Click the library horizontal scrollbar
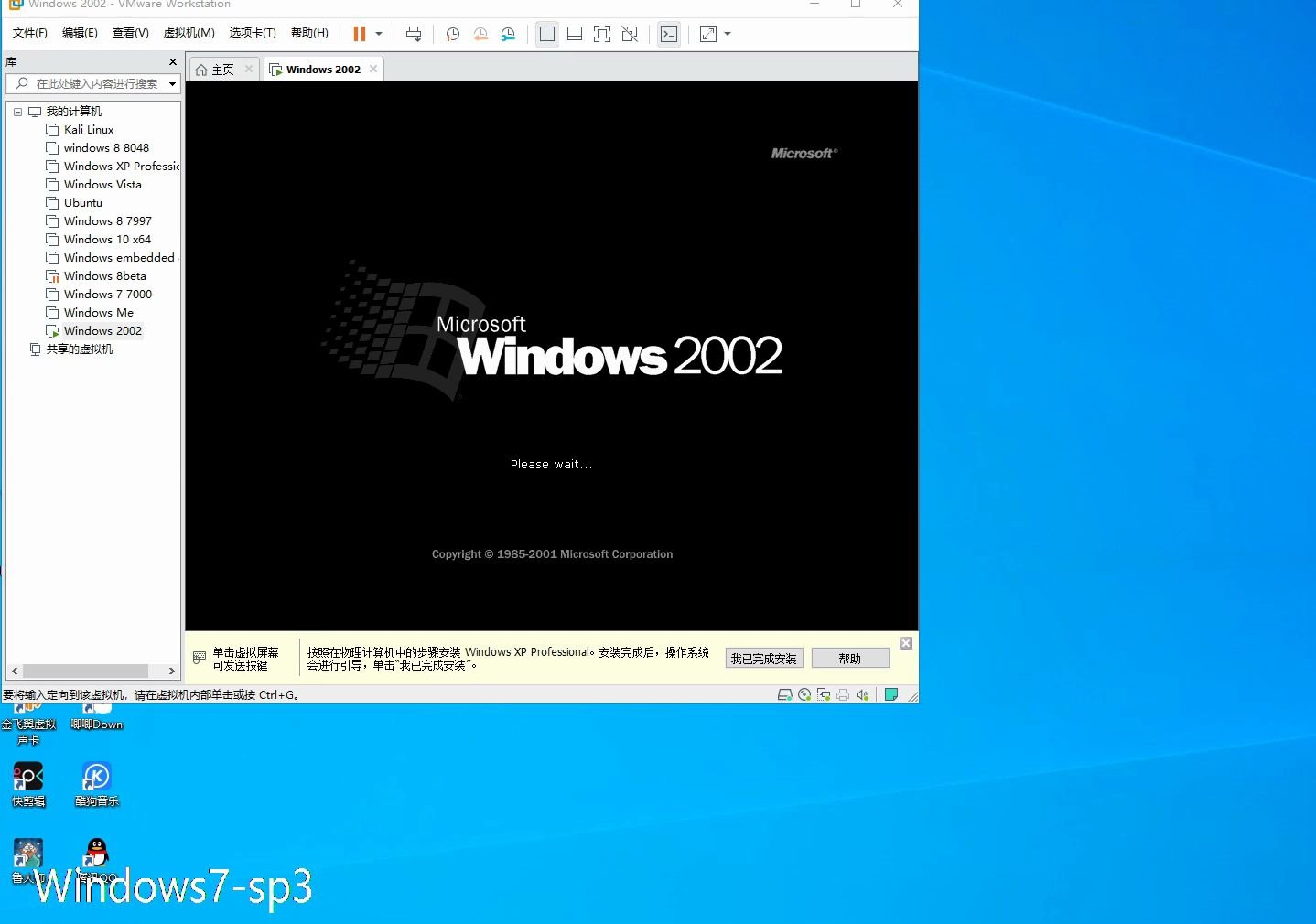 tap(86, 671)
